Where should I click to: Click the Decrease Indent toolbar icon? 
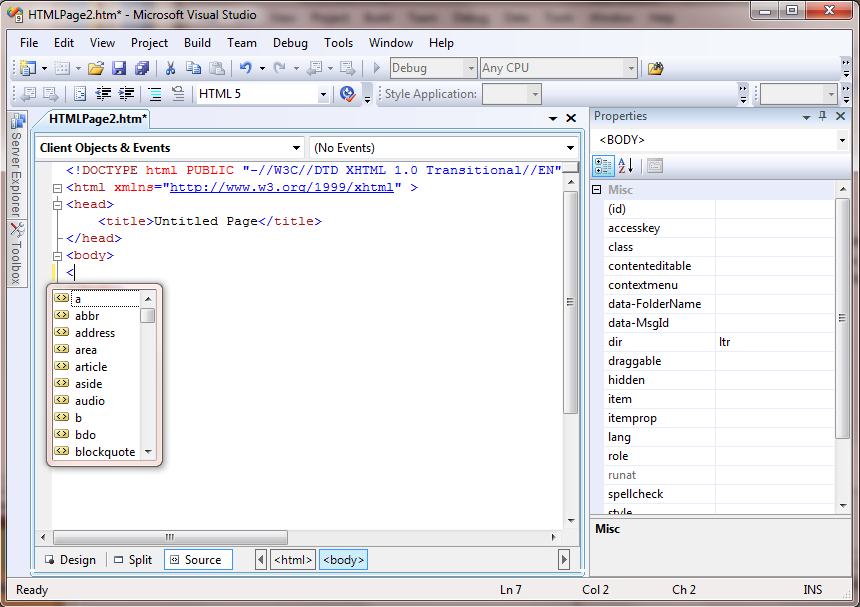coord(103,94)
